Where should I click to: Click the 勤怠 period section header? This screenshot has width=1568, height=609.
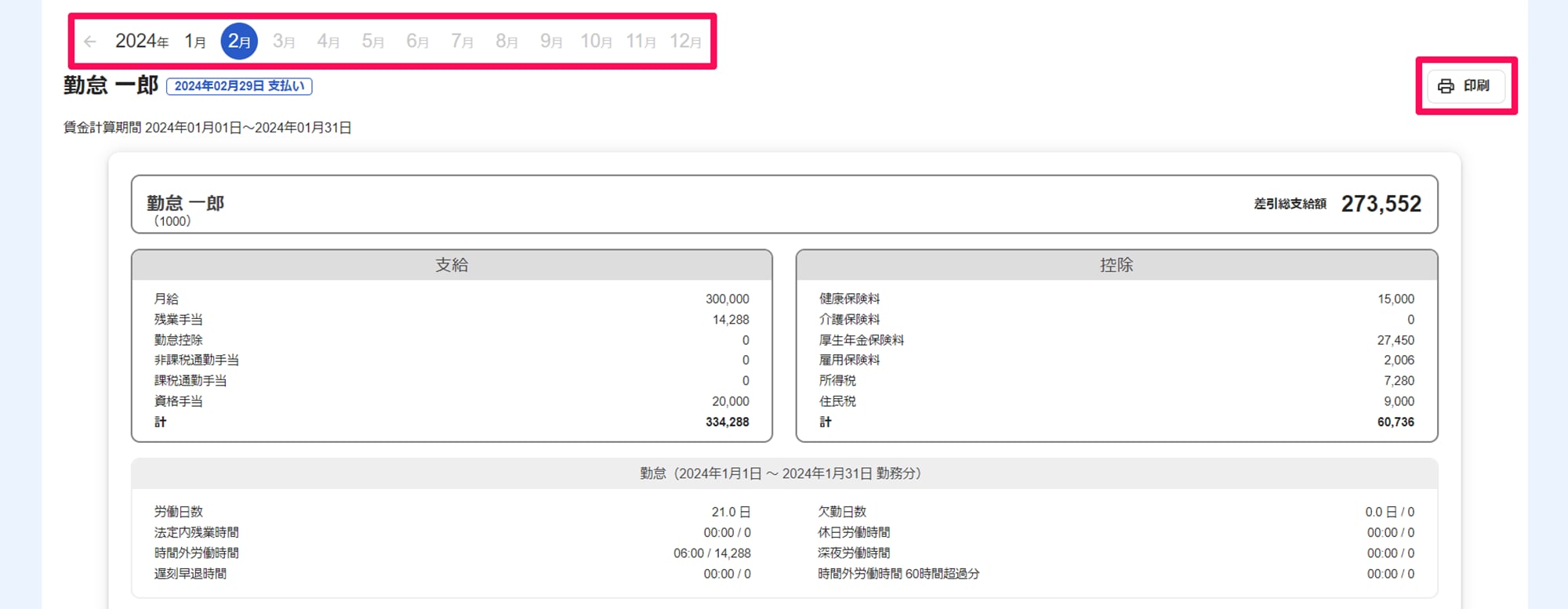[784, 473]
